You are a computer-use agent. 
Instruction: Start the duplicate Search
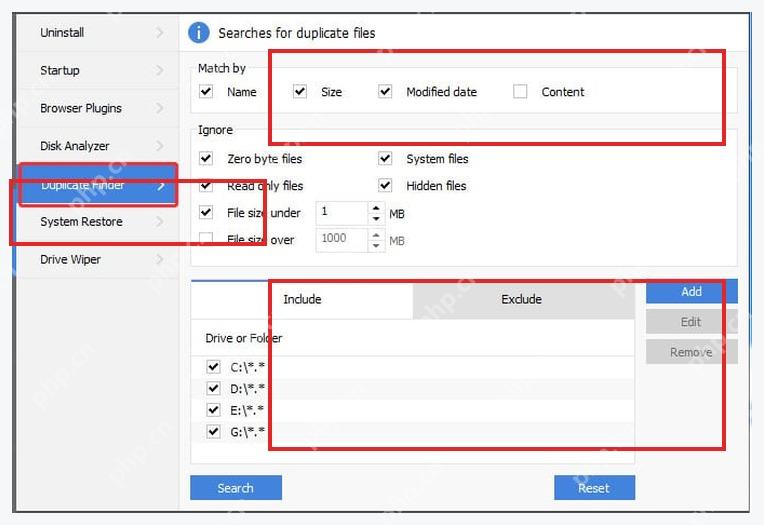pyautogui.click(x=236, y=488)
